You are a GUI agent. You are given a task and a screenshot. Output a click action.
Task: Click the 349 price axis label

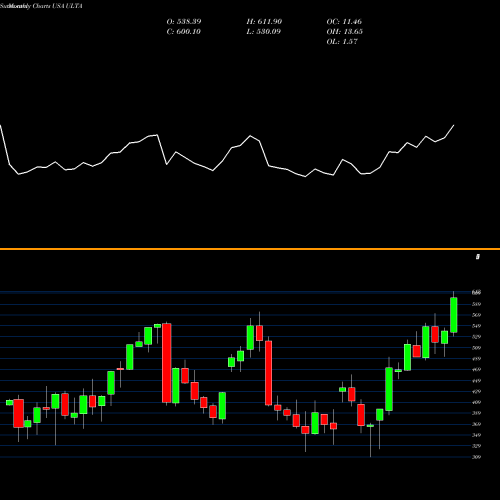(x=477, y=435)
